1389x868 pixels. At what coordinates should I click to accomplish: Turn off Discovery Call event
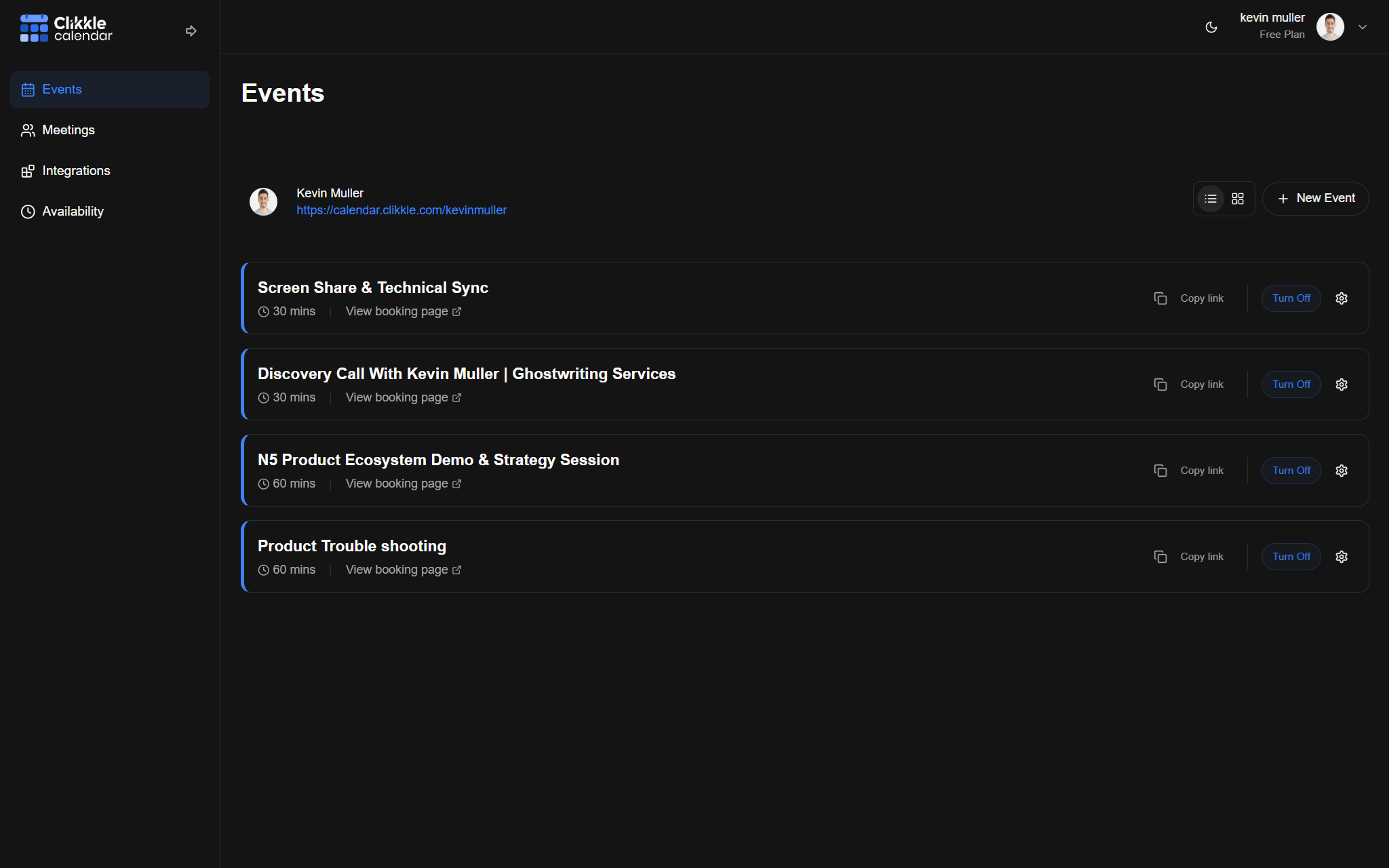[1291, 384]
